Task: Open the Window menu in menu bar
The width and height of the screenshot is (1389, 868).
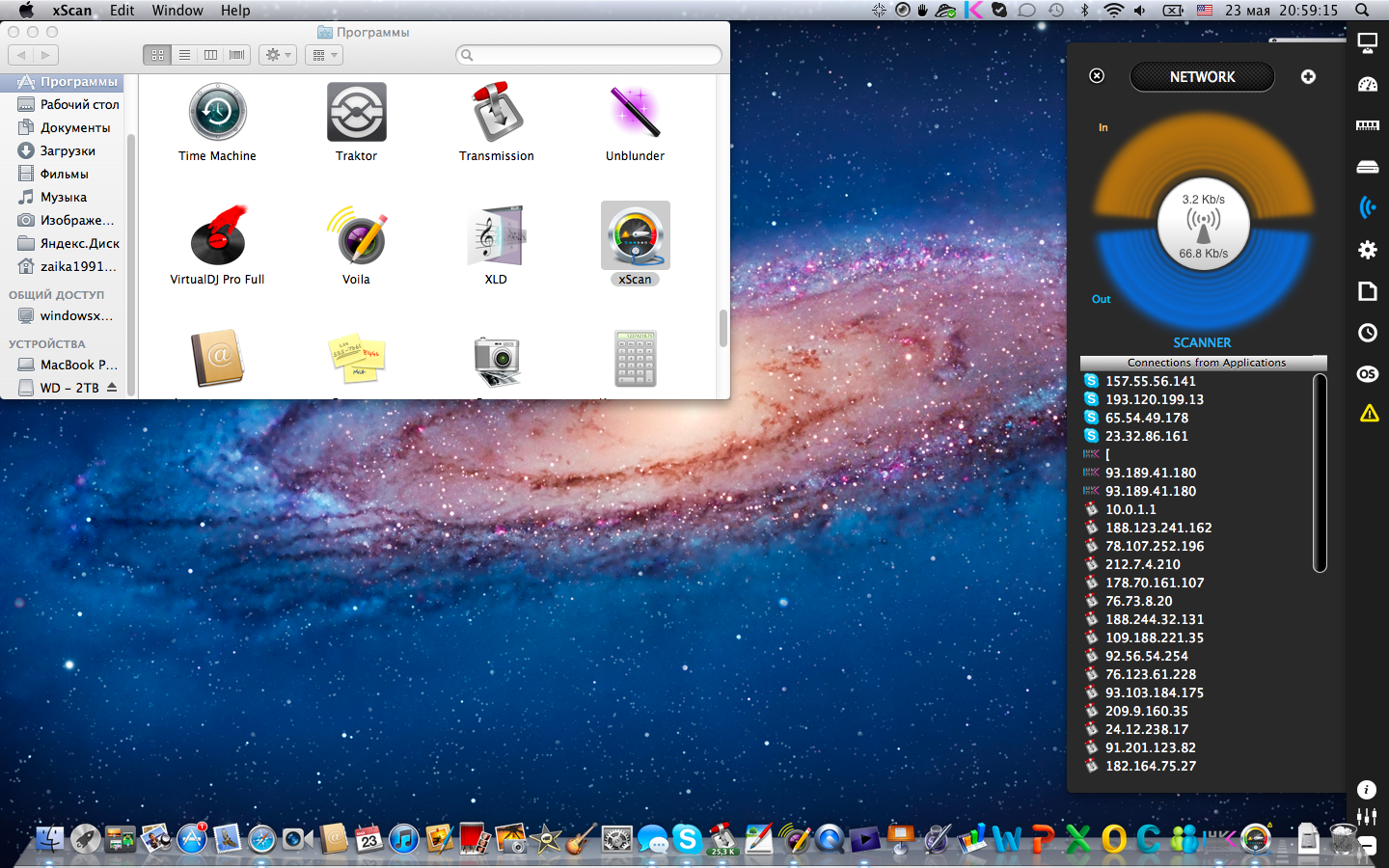Action: 177,11
